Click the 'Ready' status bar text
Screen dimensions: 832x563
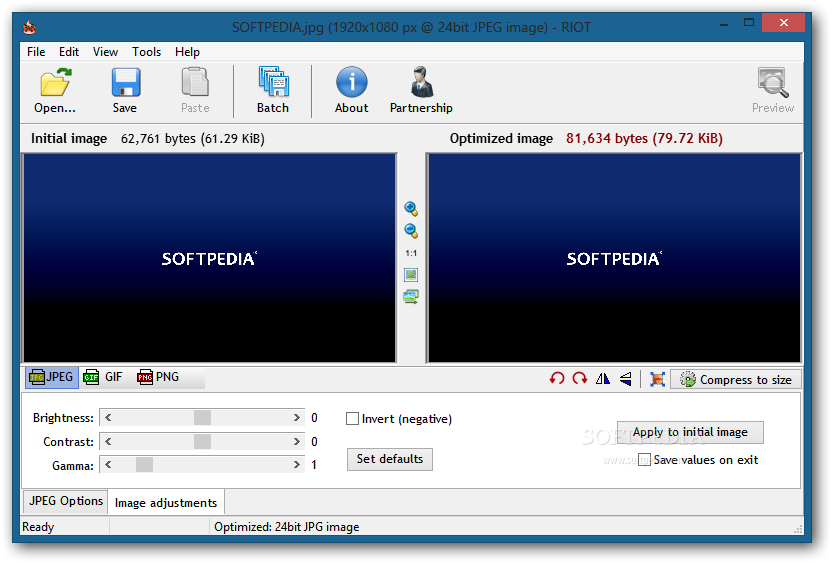tap(38, 527)
